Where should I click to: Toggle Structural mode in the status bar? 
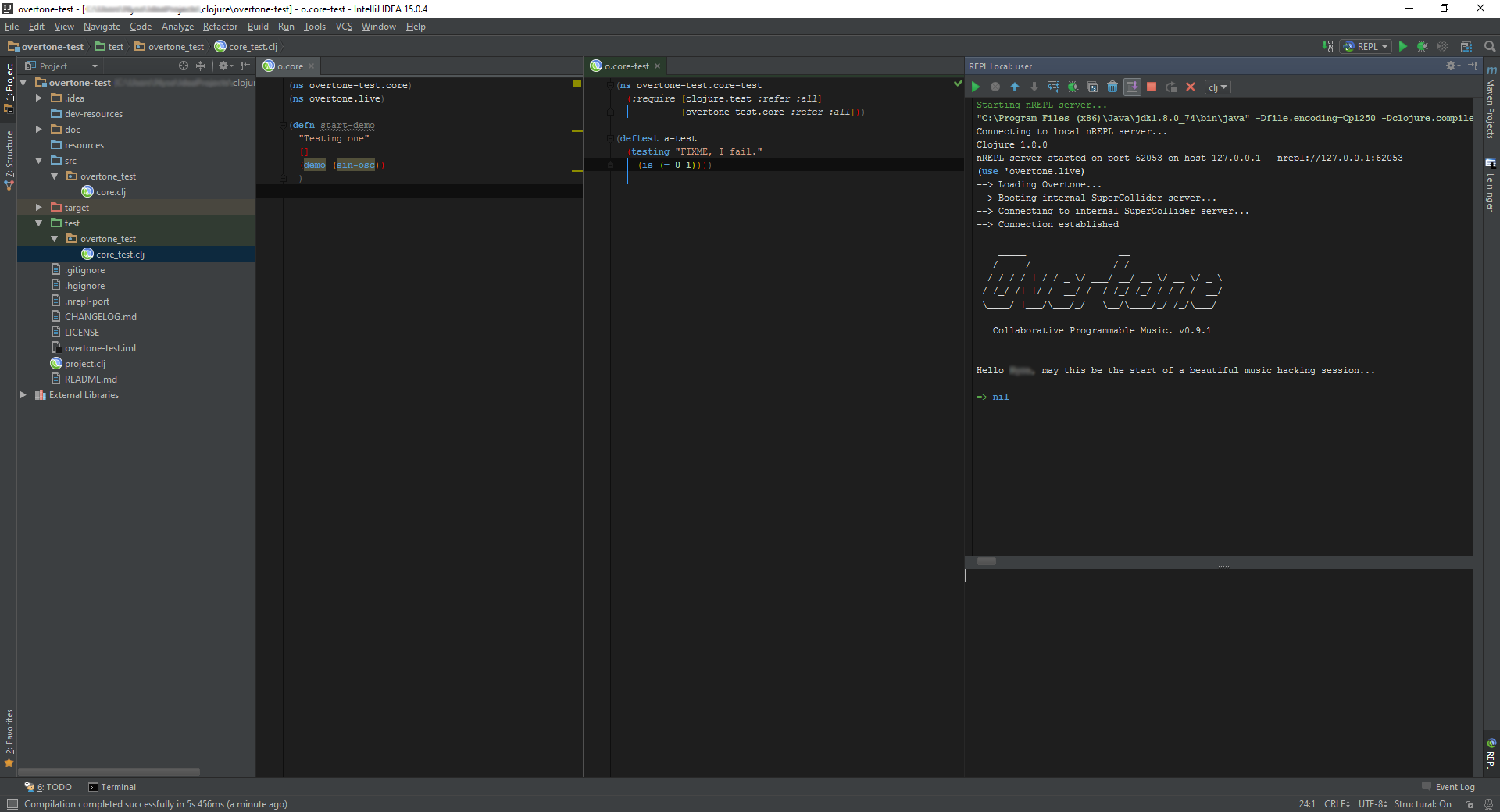click(1423, 804)
